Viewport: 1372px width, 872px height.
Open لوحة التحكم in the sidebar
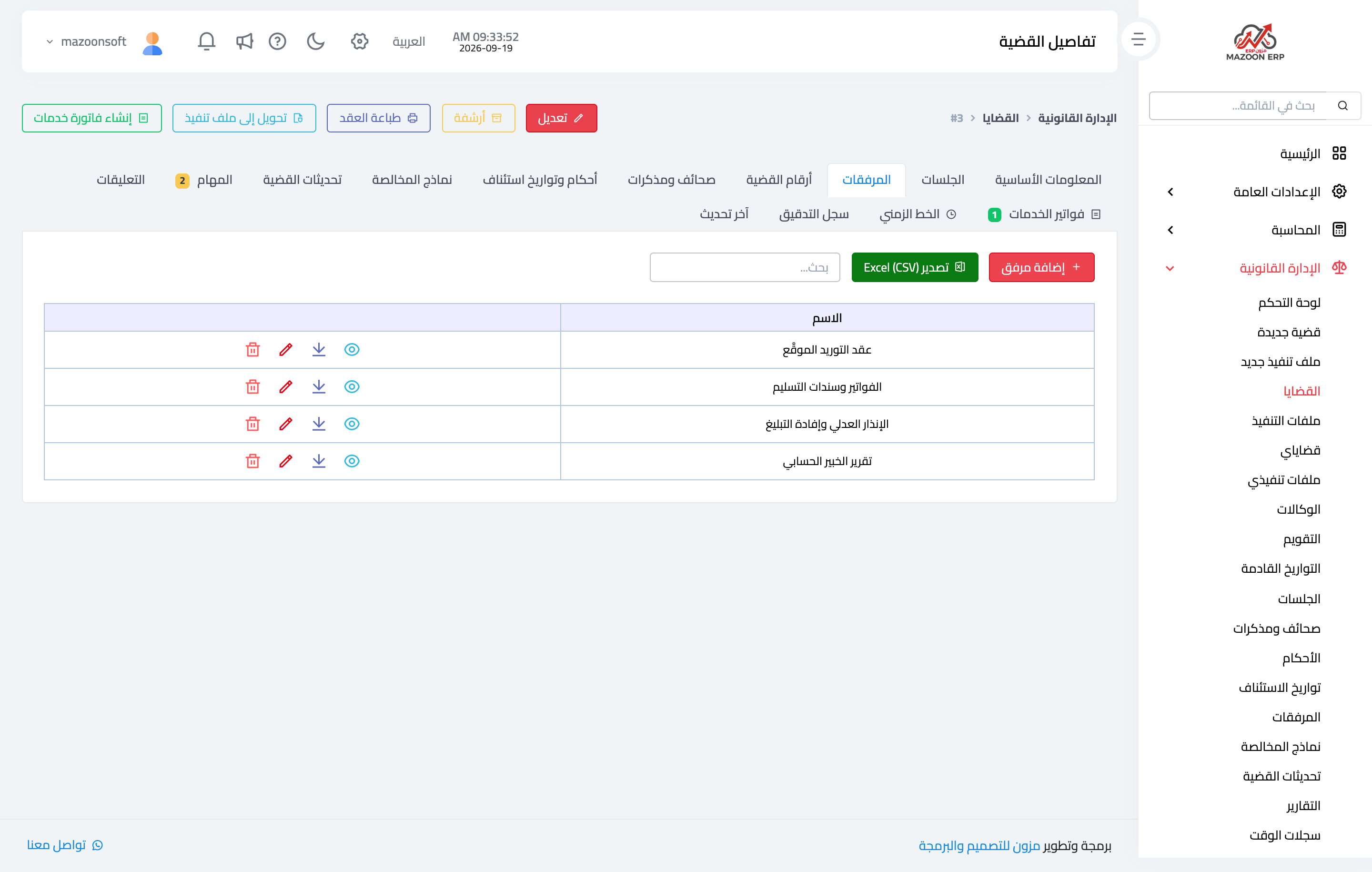point(1289,302)
